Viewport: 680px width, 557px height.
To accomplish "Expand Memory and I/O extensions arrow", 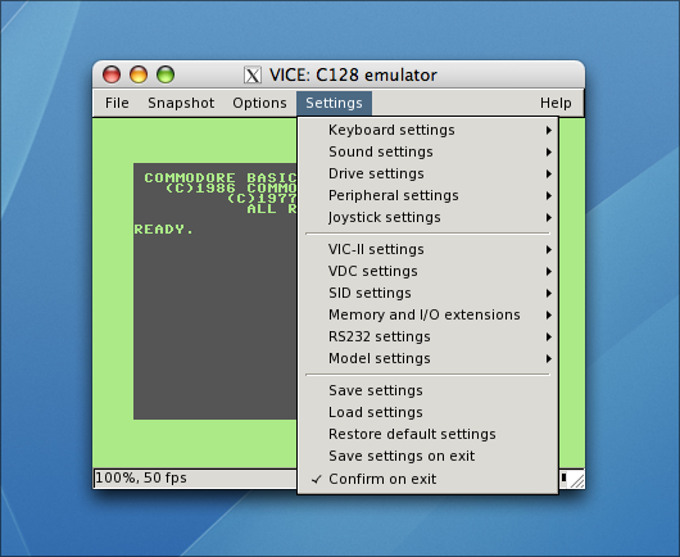I will click(549, 315).
